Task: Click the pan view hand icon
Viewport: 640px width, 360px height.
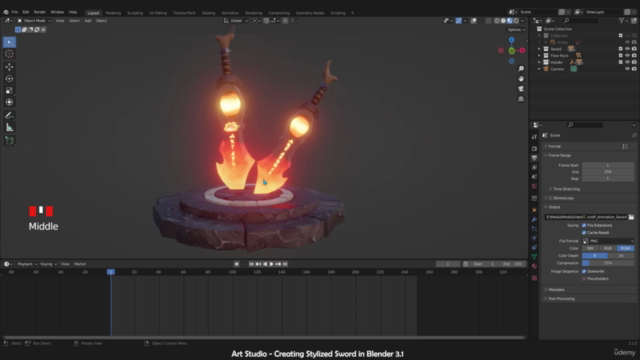Action: (x=521, y=79)
